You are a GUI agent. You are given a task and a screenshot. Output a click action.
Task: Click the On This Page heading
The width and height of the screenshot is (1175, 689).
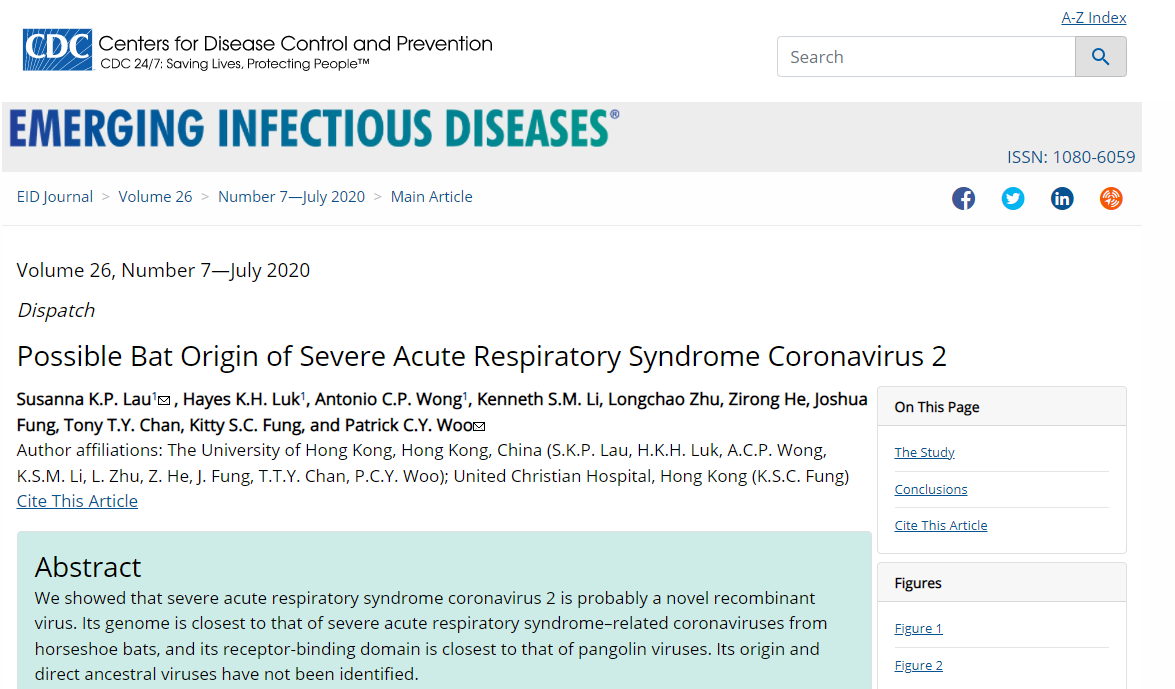tap(937, 407)
